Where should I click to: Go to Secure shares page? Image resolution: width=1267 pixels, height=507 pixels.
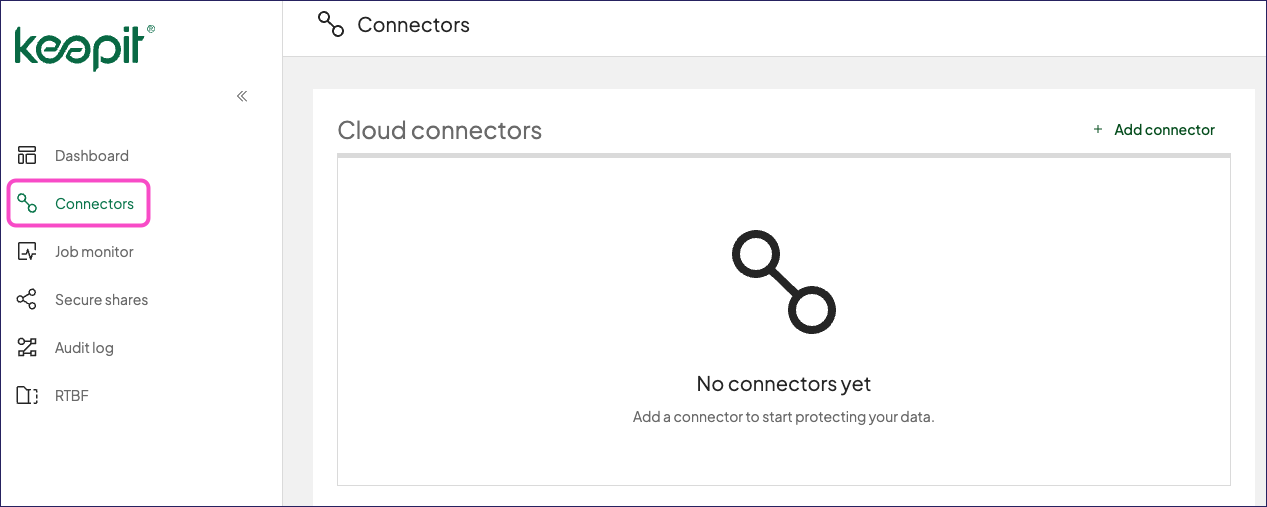(101, 300)
